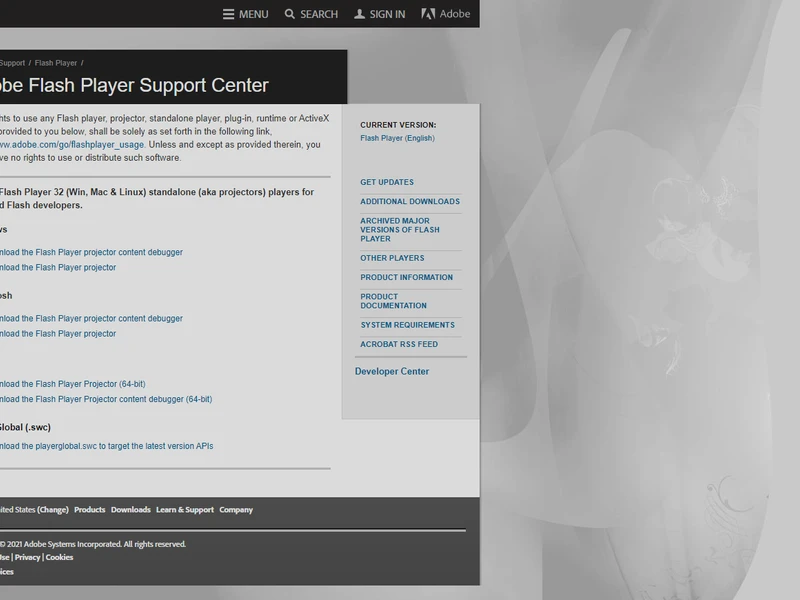Click the SIGN IN person icon
This screenshot has width=800, height=600.
tap(359, 14)
